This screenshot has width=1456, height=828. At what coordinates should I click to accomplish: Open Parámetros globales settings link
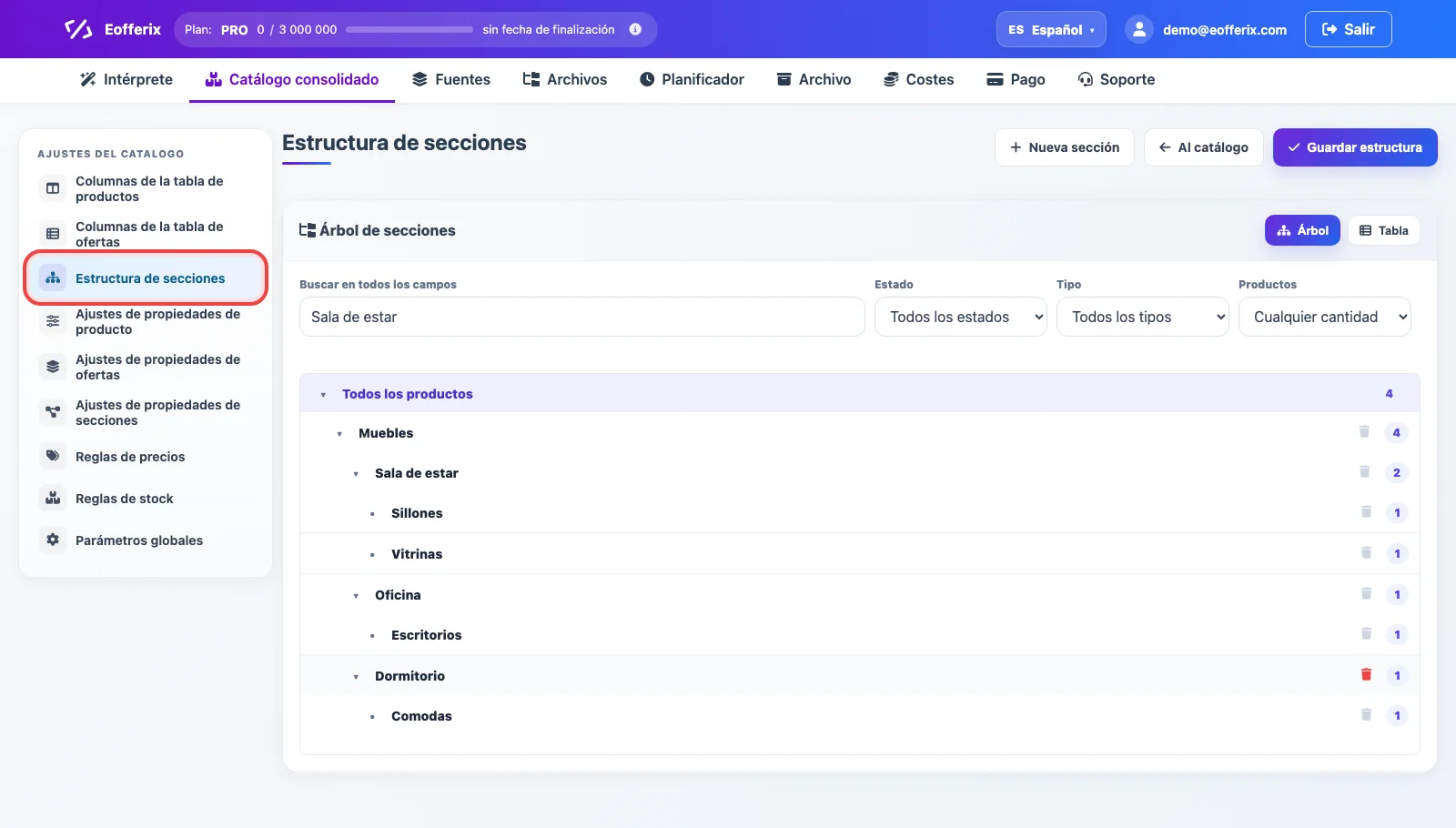[x=139, y=540]
